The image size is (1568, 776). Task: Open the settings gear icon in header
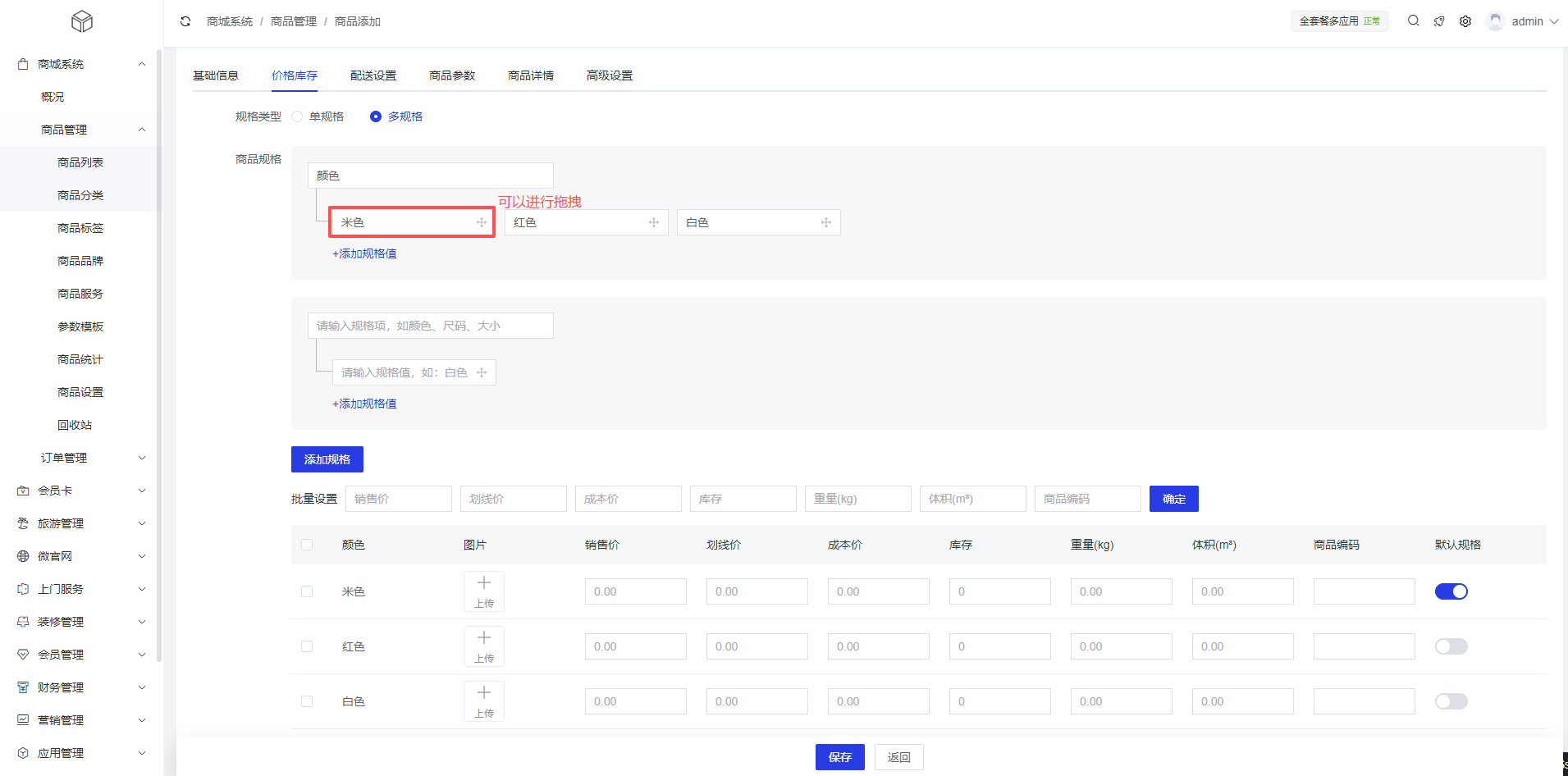coord(1465,21)
